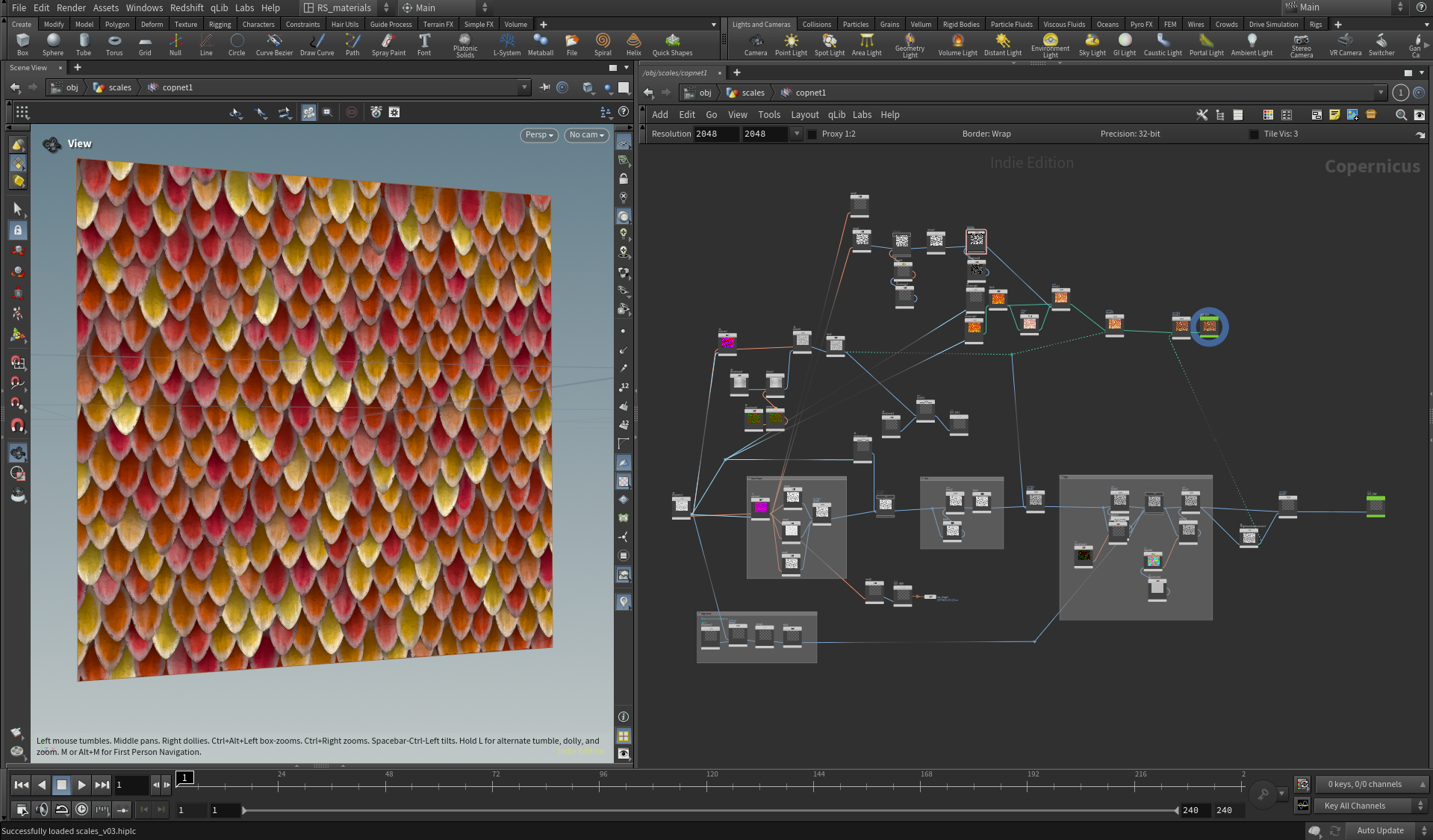Switch to the Pyro FX shelf tab
1433x840 pixels.
(1141, 25)
